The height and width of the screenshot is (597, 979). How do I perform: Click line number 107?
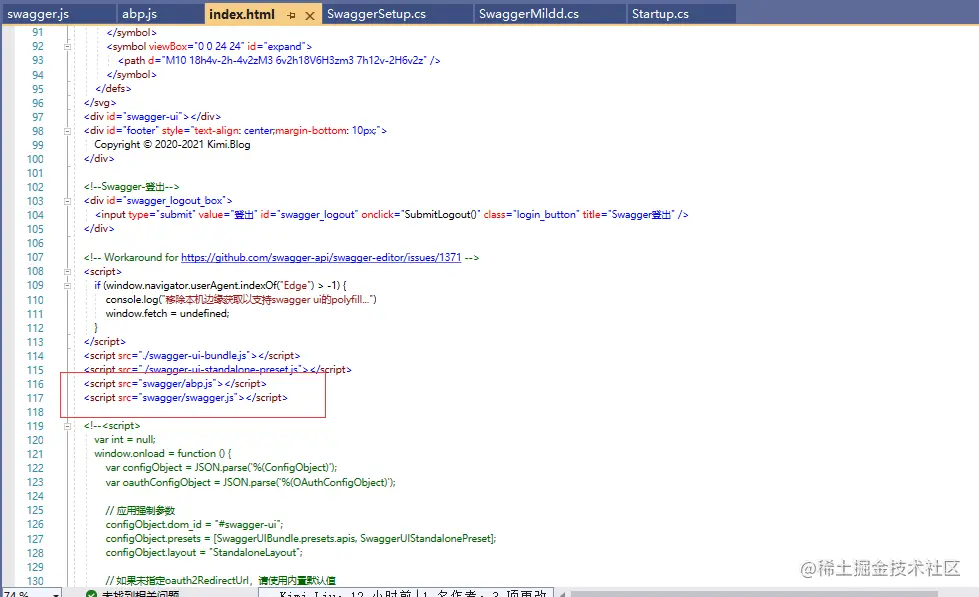pos(35,257)
